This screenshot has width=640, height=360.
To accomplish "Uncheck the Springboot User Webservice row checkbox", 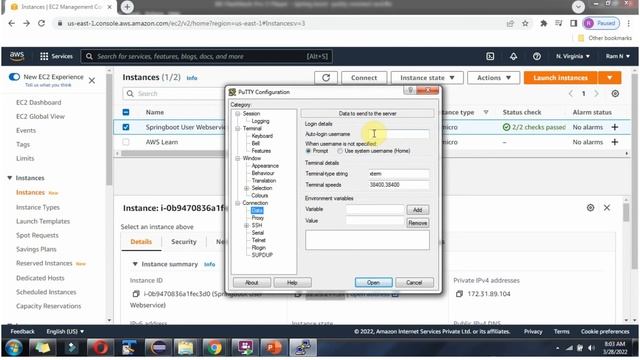I will 126,127.
